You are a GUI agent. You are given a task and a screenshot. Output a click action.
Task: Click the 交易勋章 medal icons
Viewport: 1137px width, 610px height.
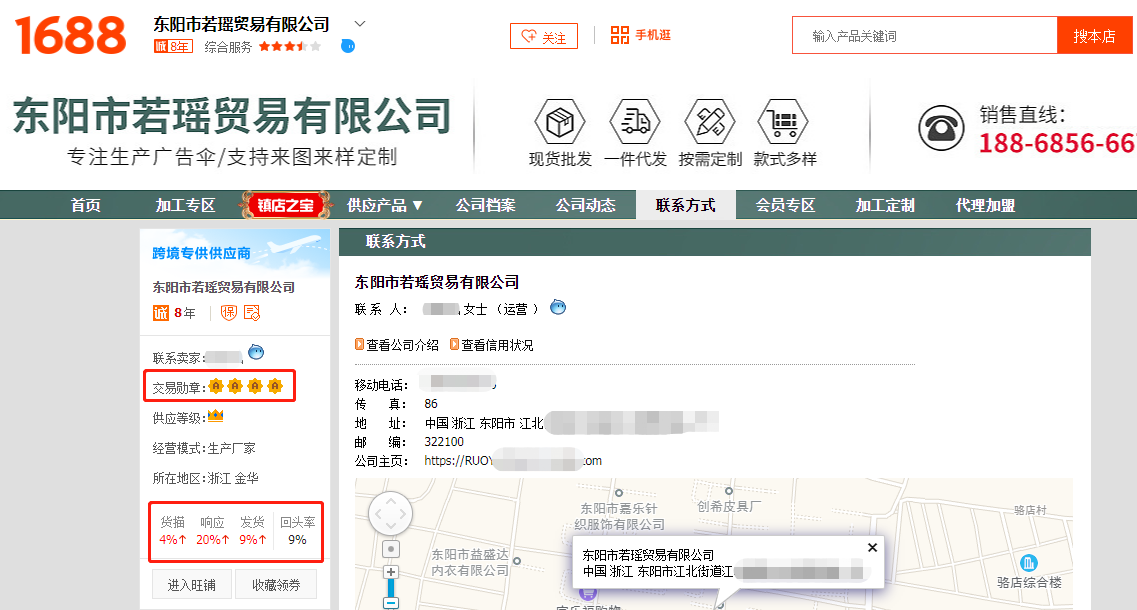[x=245, y=386]
